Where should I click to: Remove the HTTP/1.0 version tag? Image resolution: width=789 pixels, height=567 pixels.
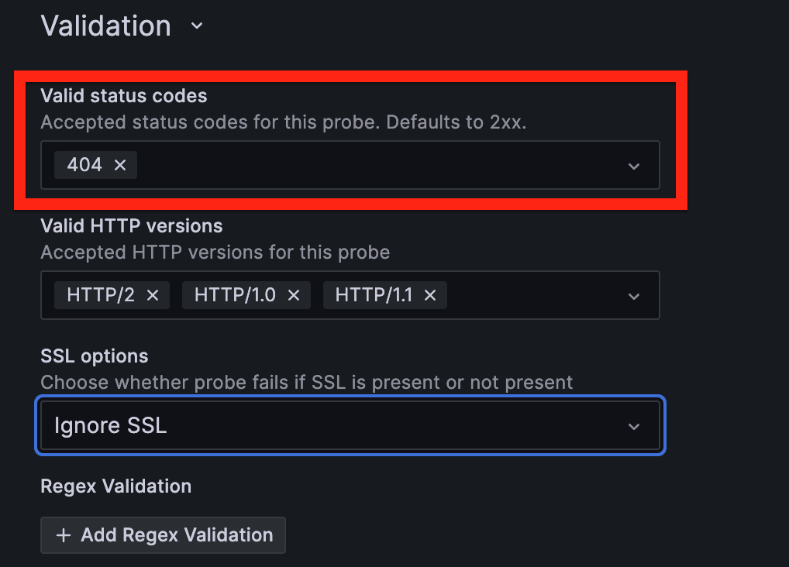[293, 295]
